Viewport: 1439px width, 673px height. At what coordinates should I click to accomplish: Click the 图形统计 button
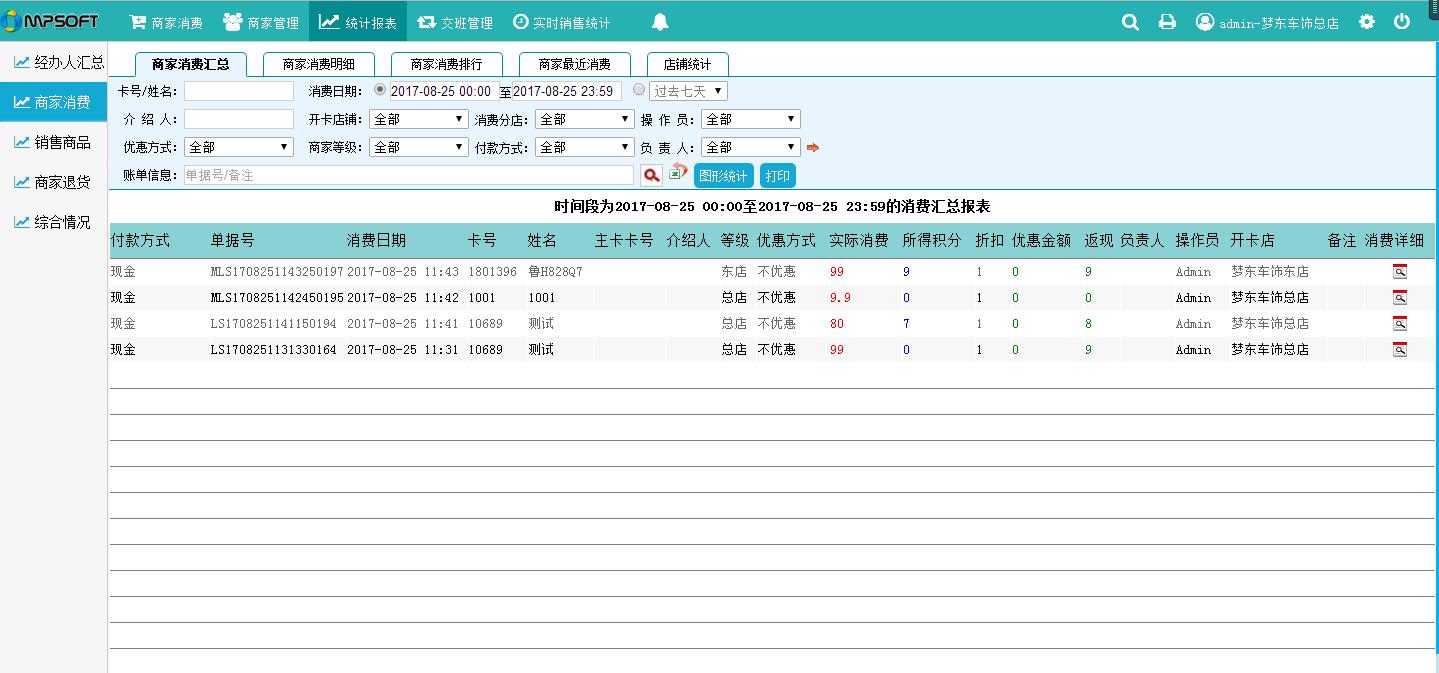723,176
